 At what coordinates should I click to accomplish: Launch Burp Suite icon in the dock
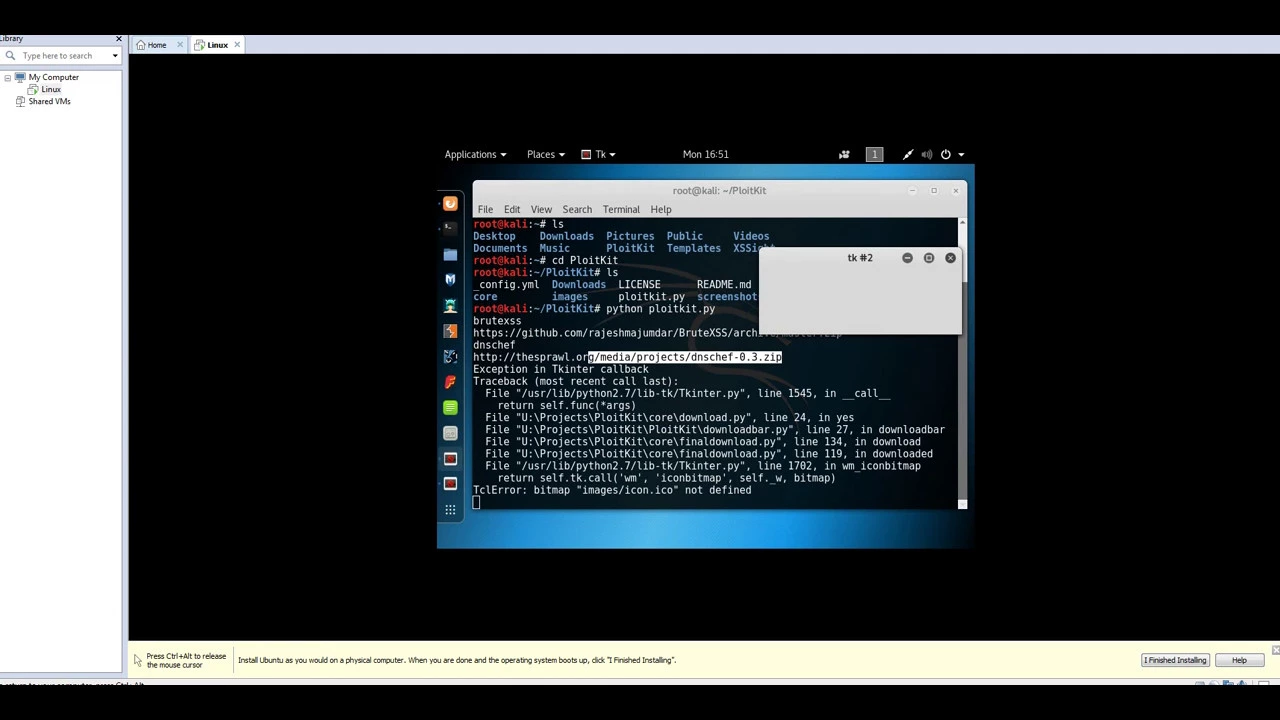pos(450,331)
